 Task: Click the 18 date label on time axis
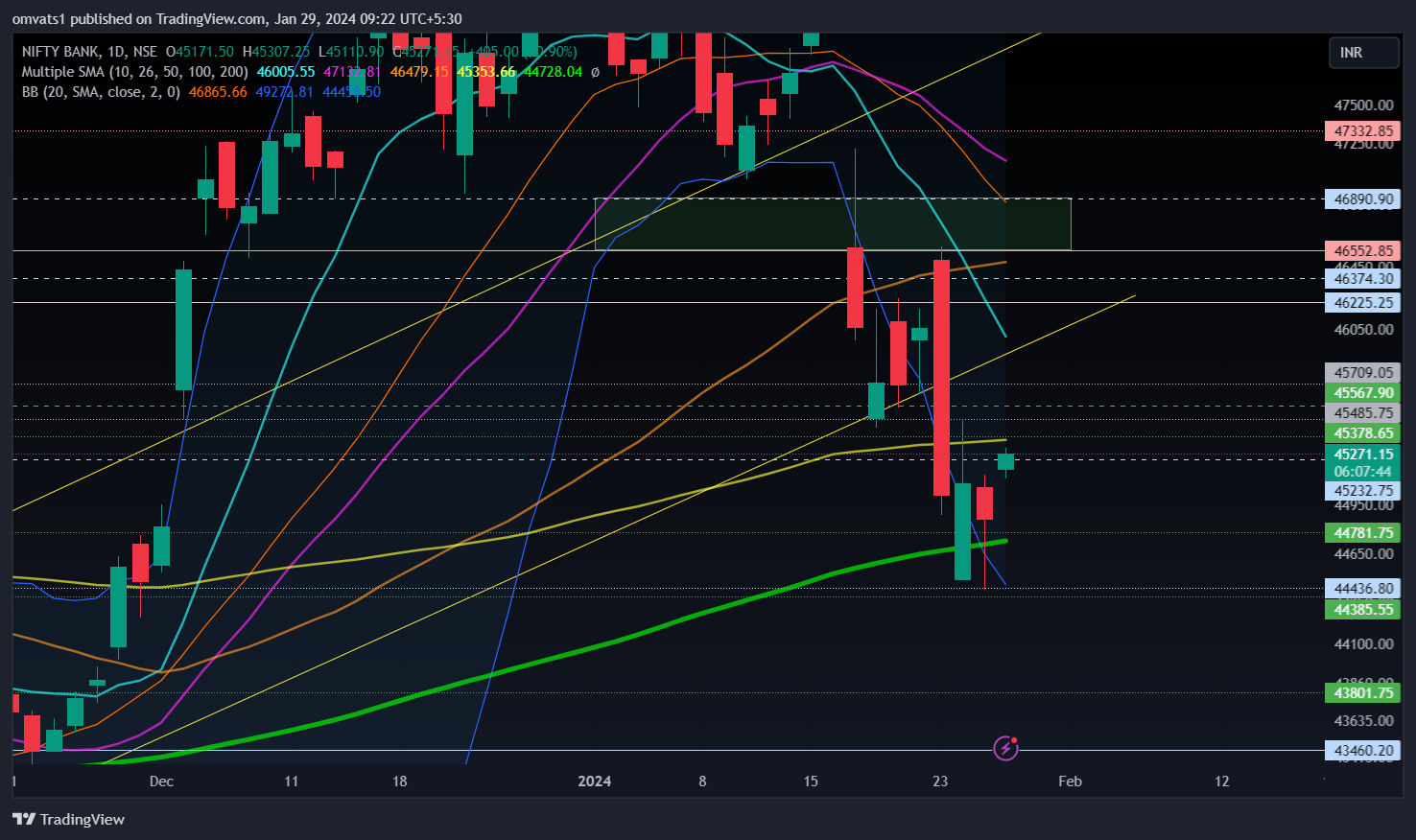coord(400,781)
